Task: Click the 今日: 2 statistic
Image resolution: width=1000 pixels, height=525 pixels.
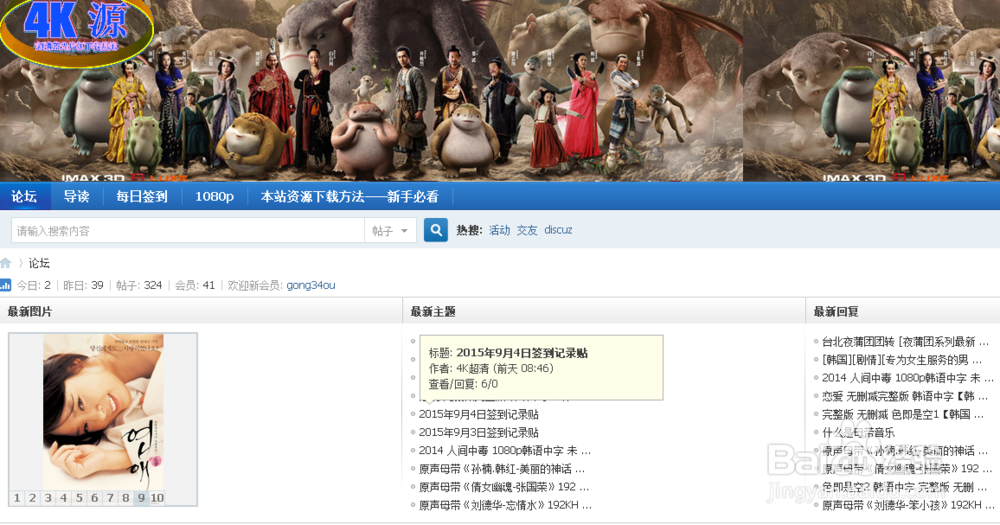Action: point(34,285)
